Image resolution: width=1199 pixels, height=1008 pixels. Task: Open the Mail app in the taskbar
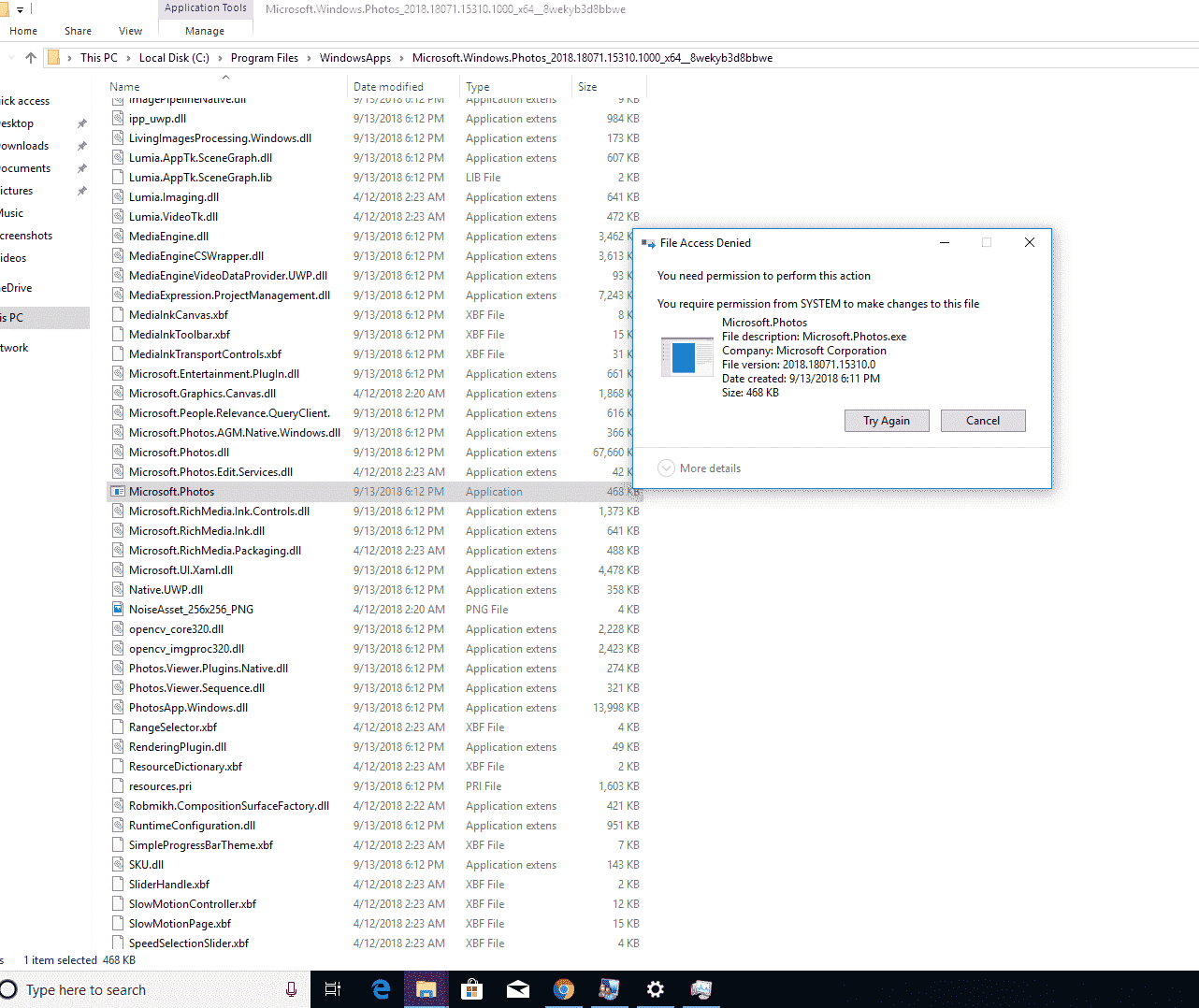click(x=518, y=989)
